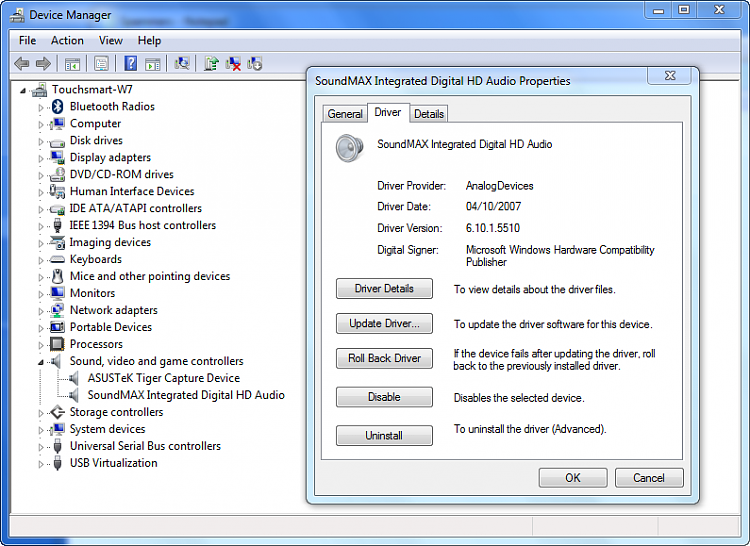Expand the Disk drives node
The height and width of the screenshot is (546, 750).
point(41,142)
